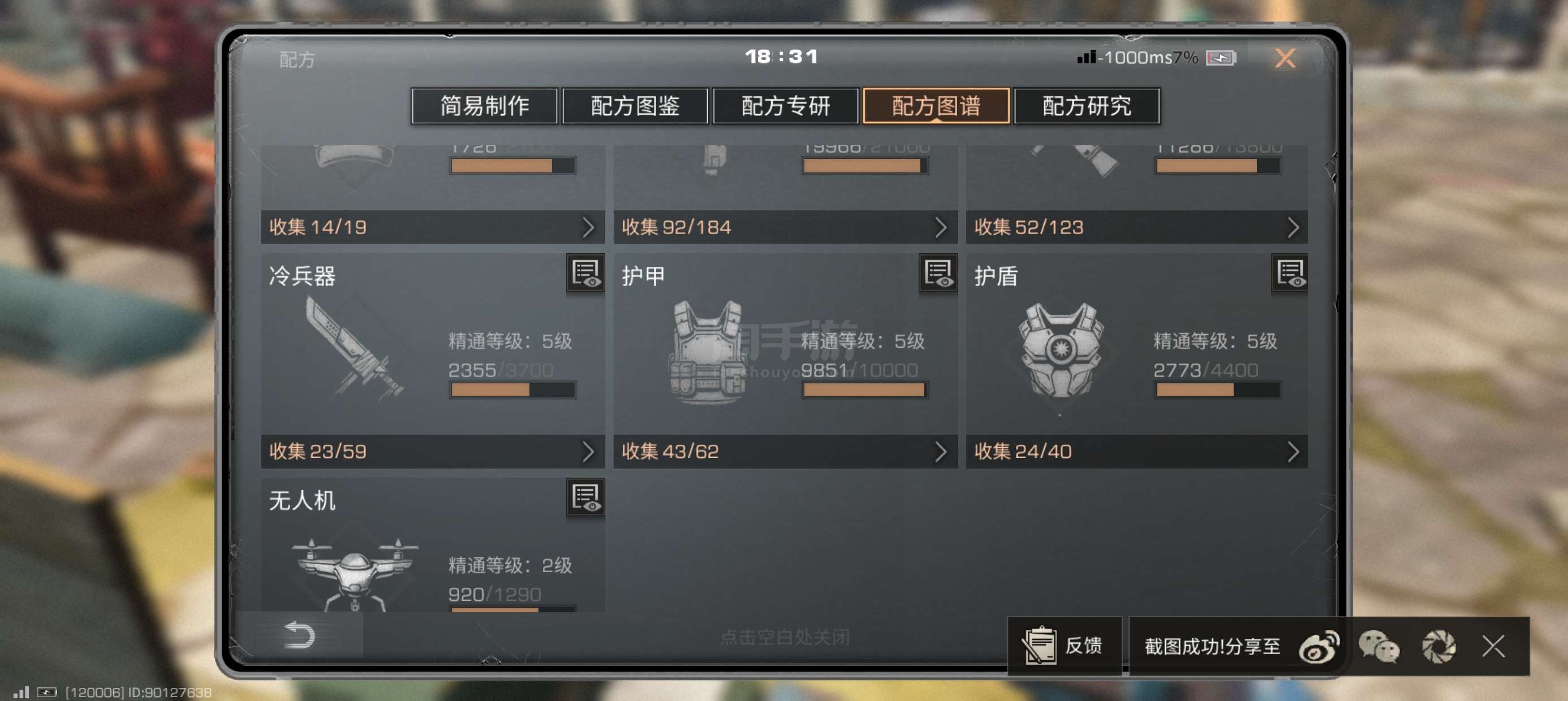Open the 冷兵器 recipe list preview icon

pos(585,273)
